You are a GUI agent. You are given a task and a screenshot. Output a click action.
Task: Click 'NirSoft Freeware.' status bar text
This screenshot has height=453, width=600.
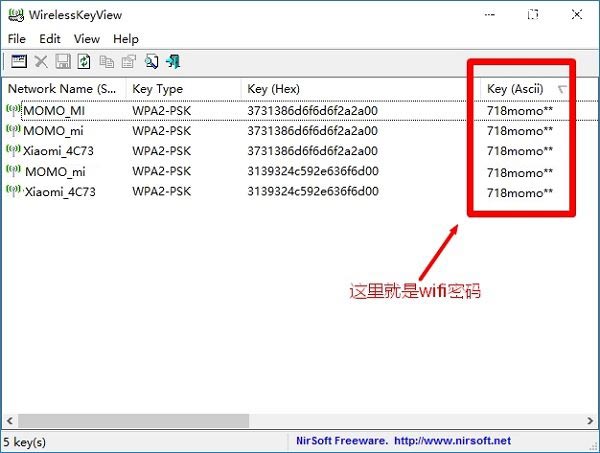[x=342, y=441]
